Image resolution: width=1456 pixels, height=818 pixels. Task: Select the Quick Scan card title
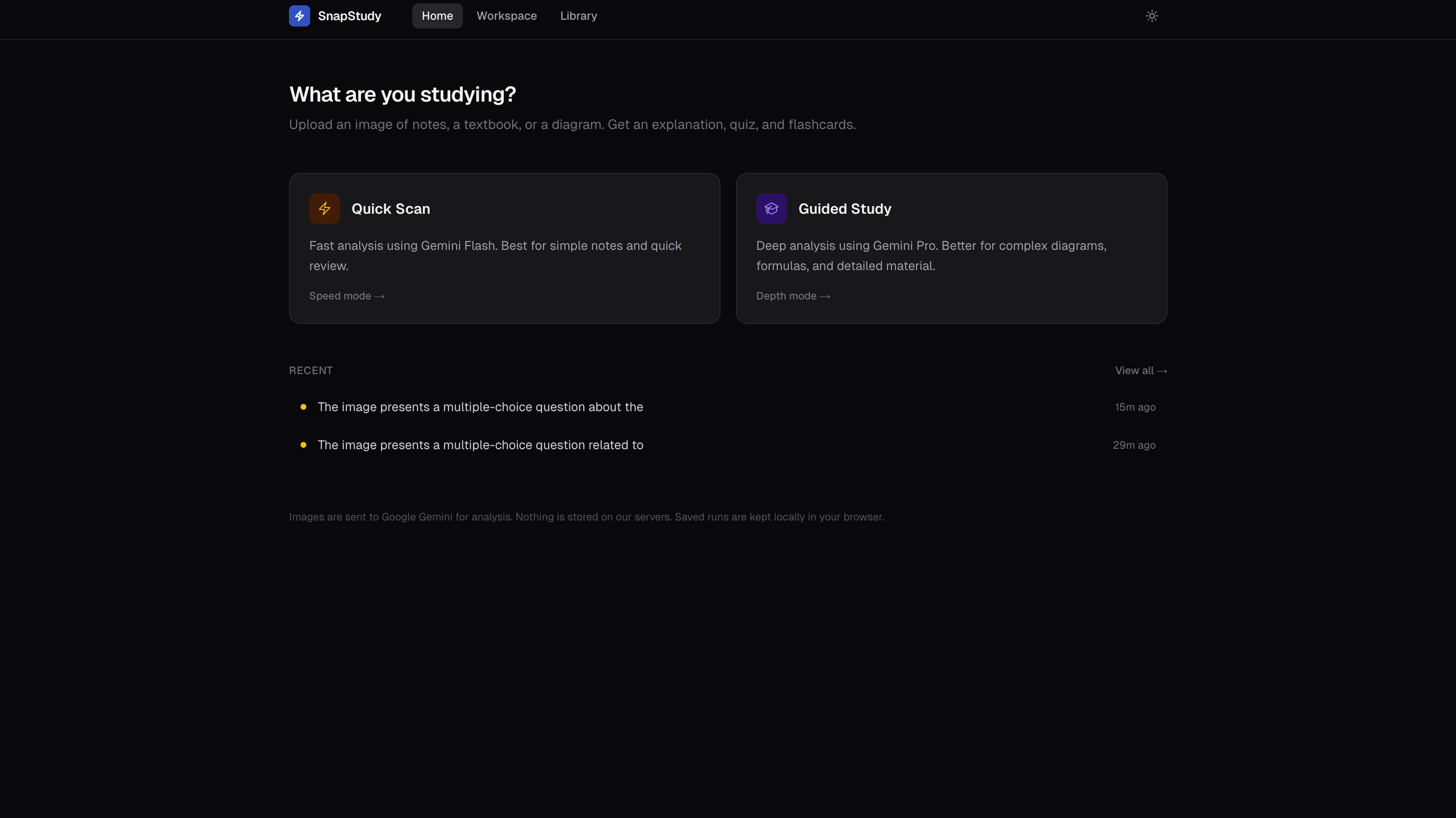(x=391, y=209)
